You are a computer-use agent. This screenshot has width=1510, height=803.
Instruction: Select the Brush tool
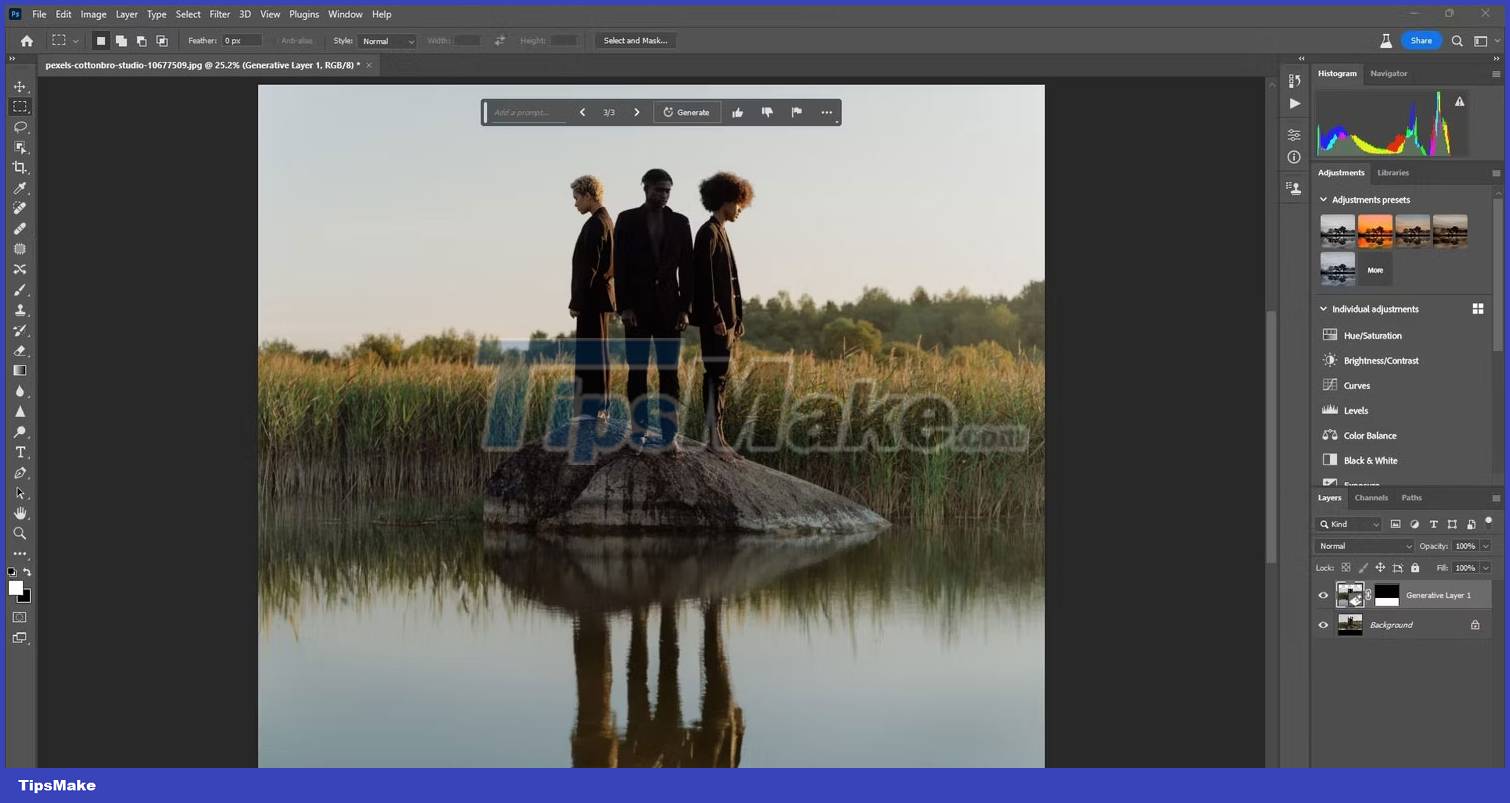(x=19, y=290)
